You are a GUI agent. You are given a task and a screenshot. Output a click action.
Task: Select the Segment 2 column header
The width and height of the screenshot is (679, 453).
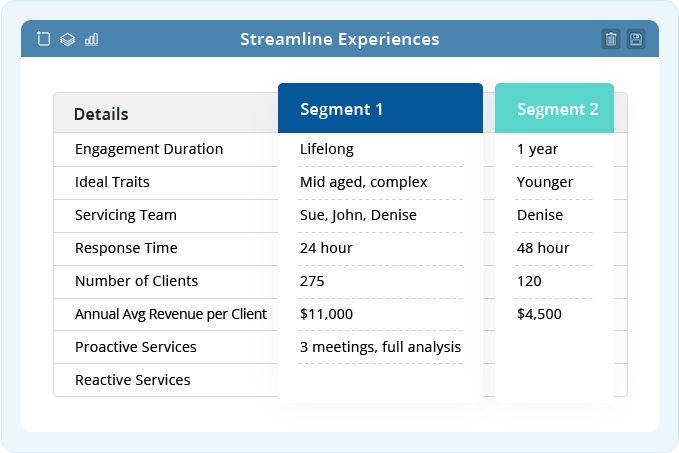coord(554,108)
